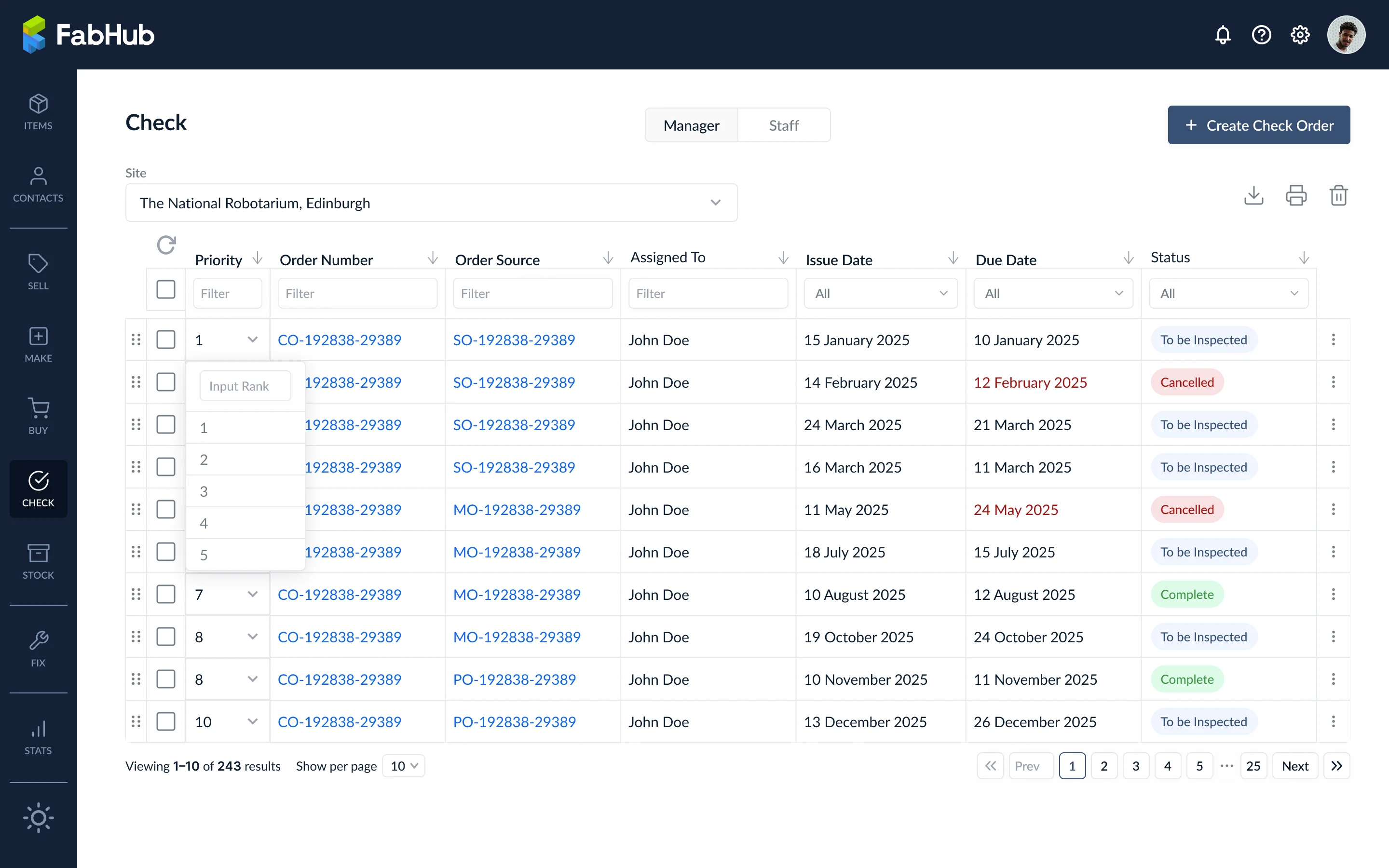1389x868 pixels.
Task: Check the row with priority 7
Action: (x=166, y=594)
